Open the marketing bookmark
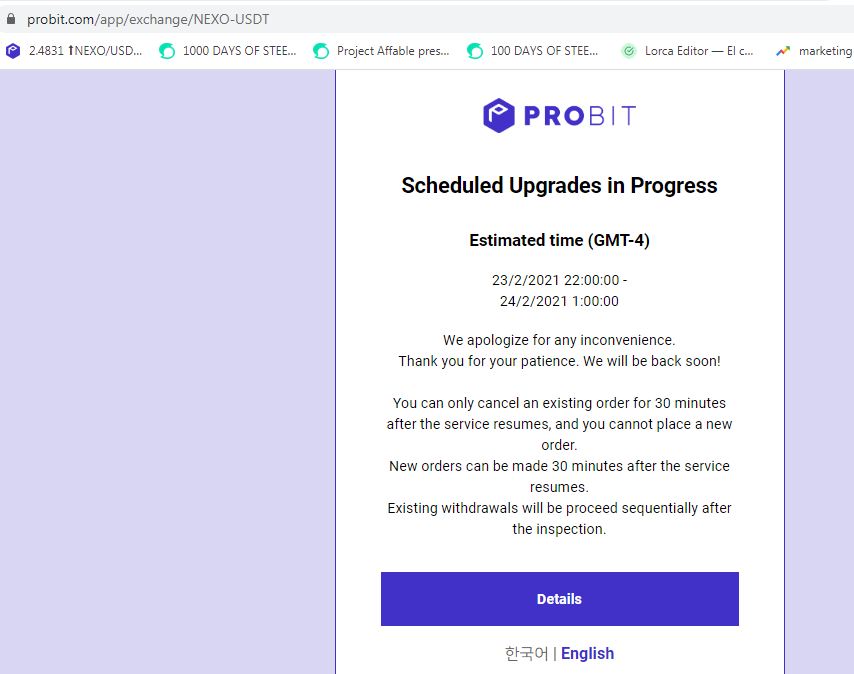 tap(815, 51)
